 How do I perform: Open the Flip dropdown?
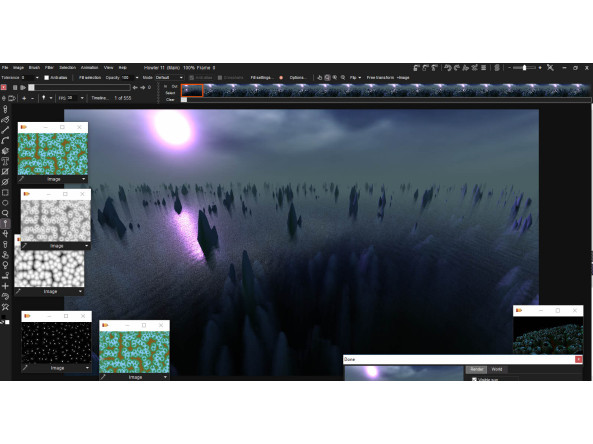pos(355,78)
